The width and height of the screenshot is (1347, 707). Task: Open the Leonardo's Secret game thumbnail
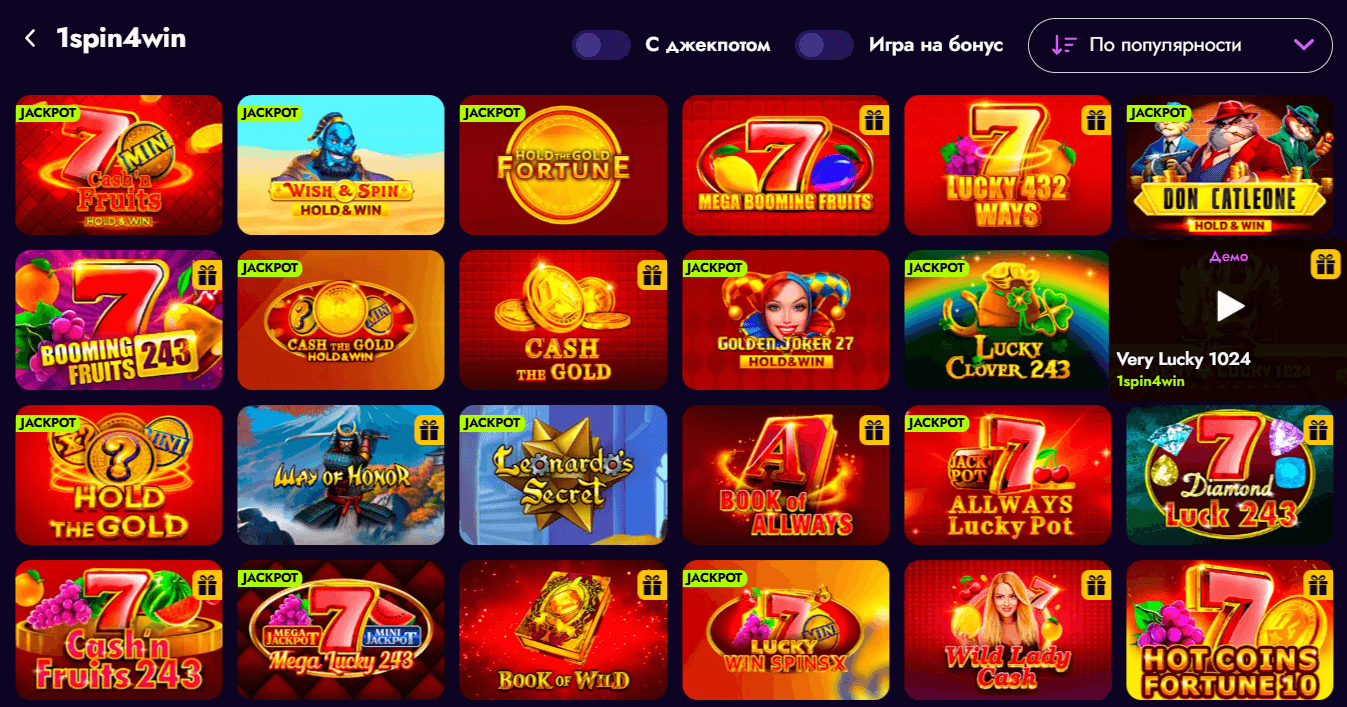(x=563, y=475)
